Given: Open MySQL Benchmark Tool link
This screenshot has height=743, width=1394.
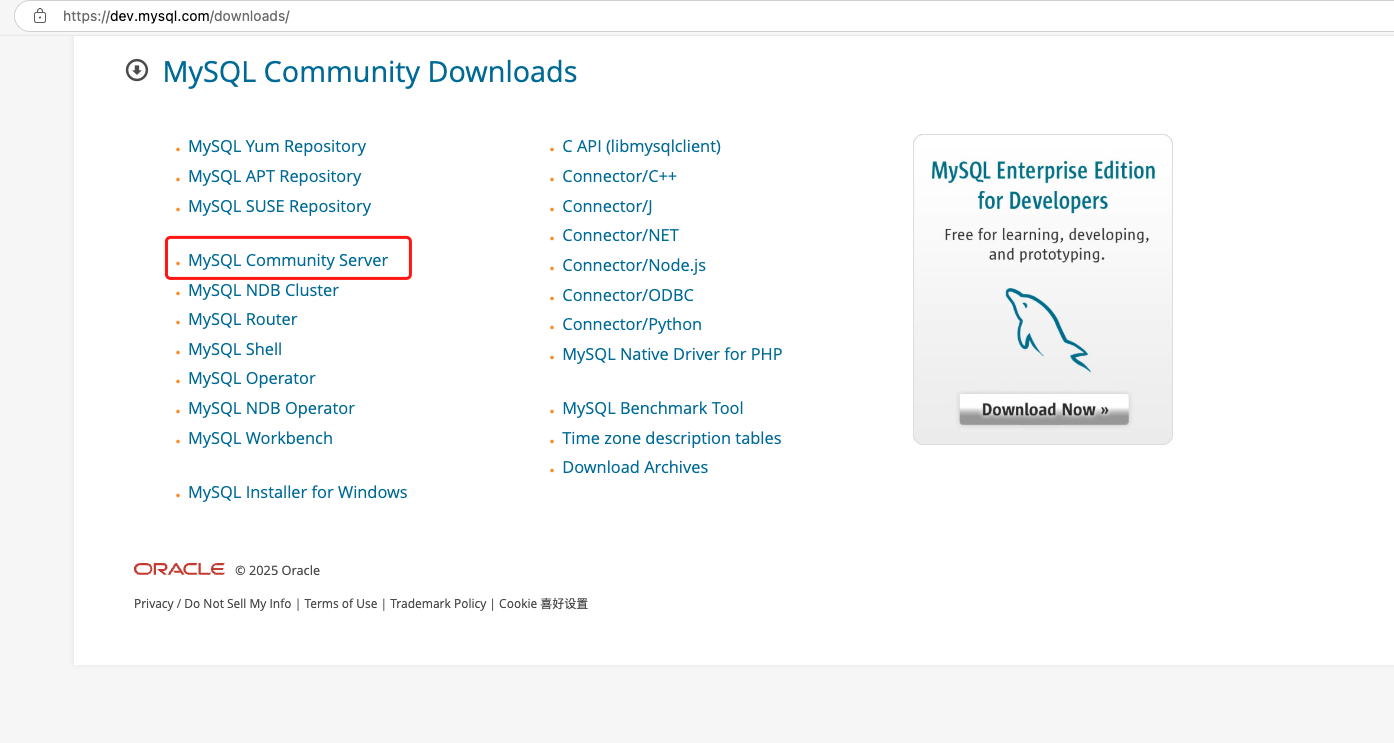Looking at the screenshot, I should (653, 408).
